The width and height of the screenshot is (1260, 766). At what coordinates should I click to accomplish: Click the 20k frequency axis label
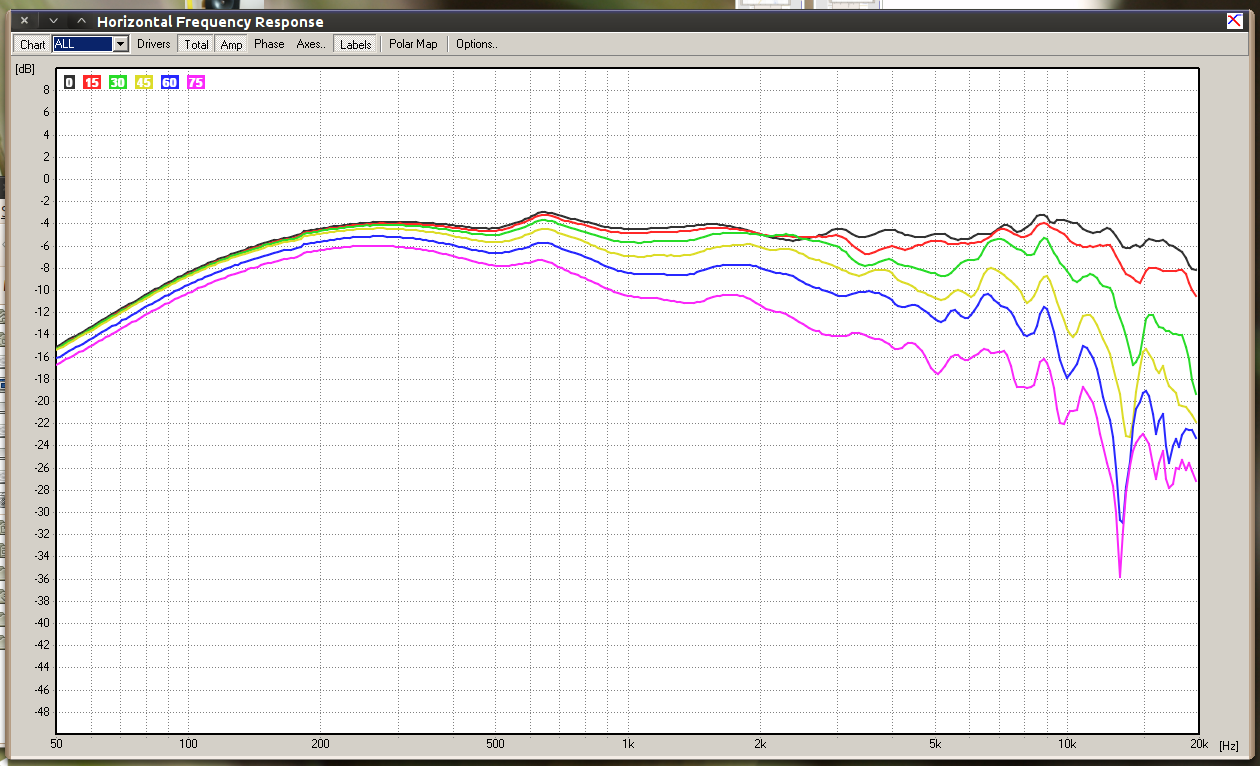coord(1198,745)
